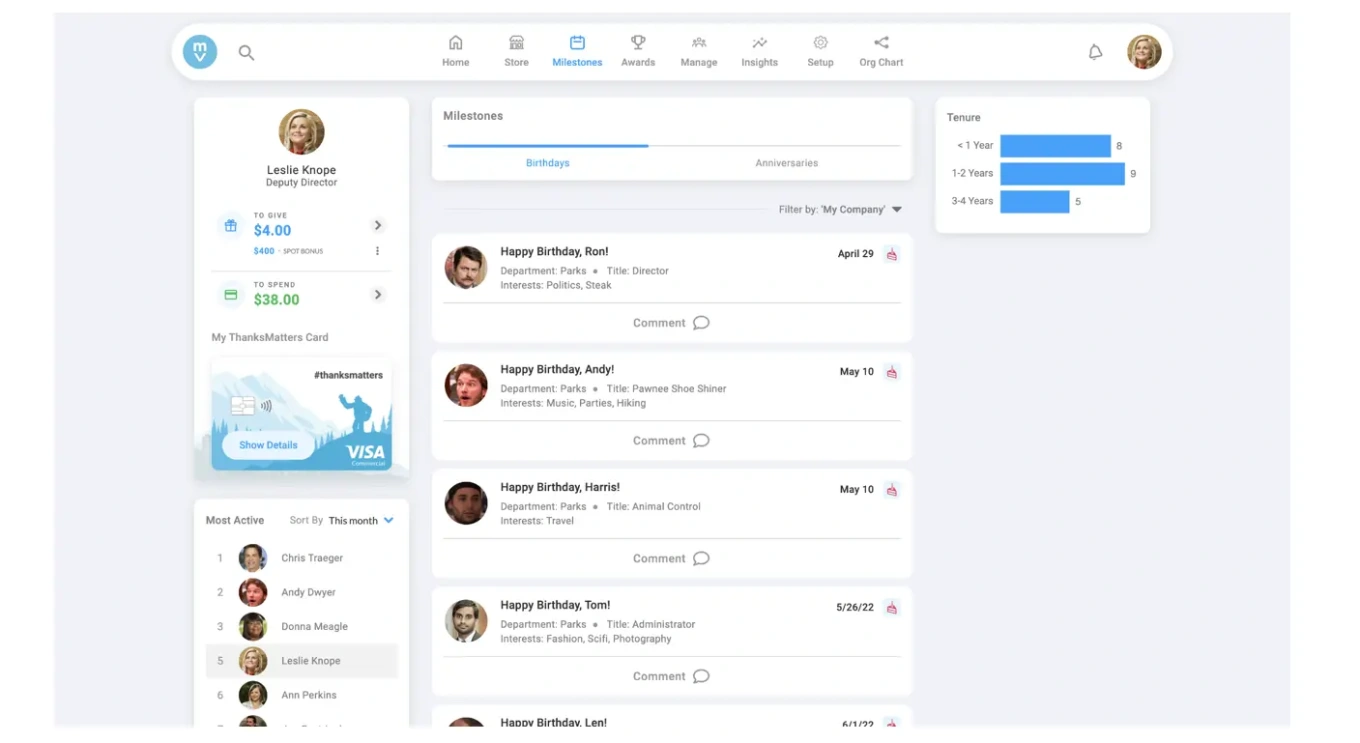Open the spot bonus three-dot menu
This screenshot has height=743, width=1360.
click(377, 251)
